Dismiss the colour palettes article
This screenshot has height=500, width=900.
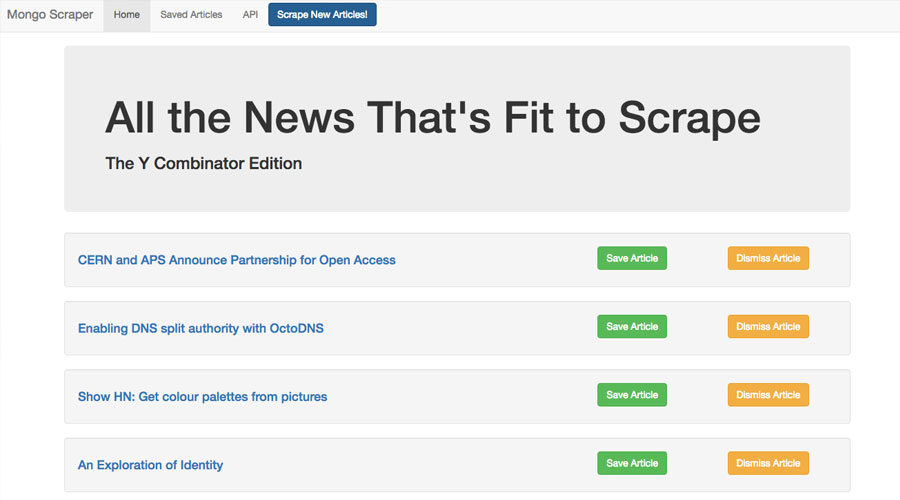768,395
